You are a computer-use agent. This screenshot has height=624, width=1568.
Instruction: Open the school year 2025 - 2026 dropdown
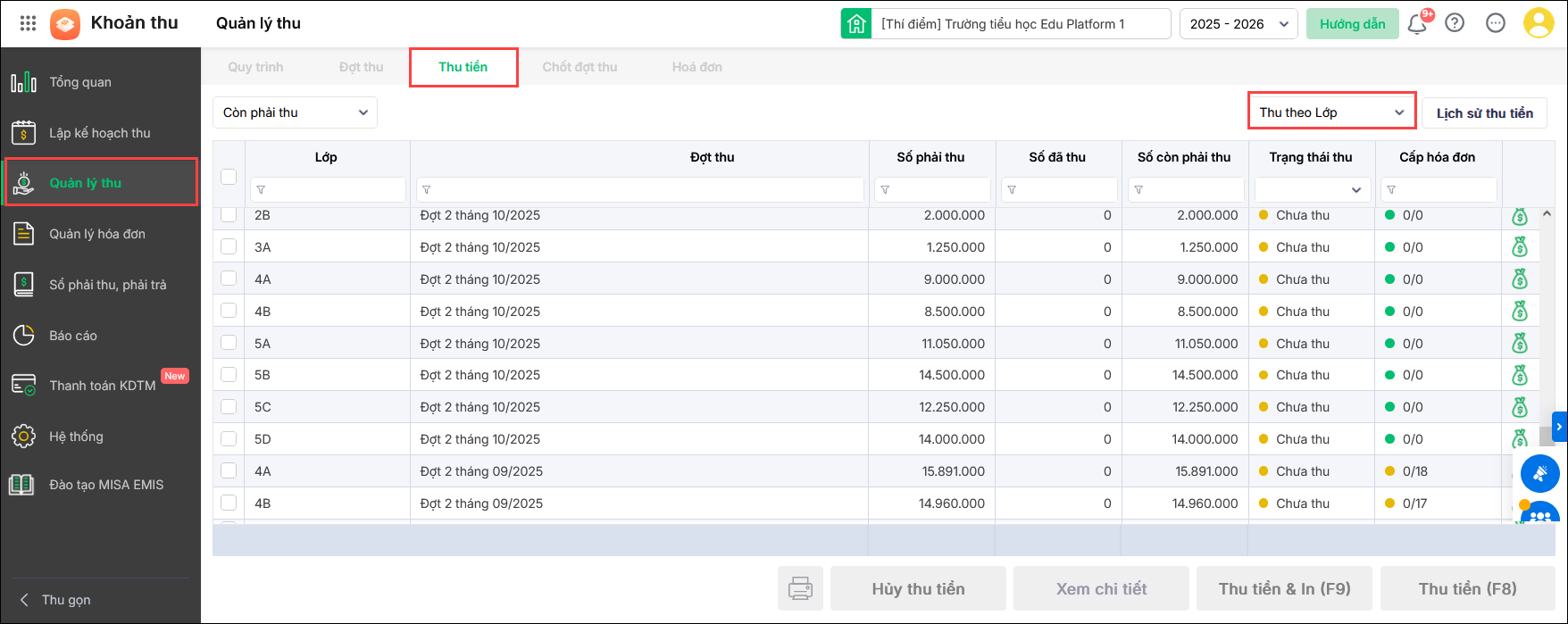click(x=1239, y=24)
